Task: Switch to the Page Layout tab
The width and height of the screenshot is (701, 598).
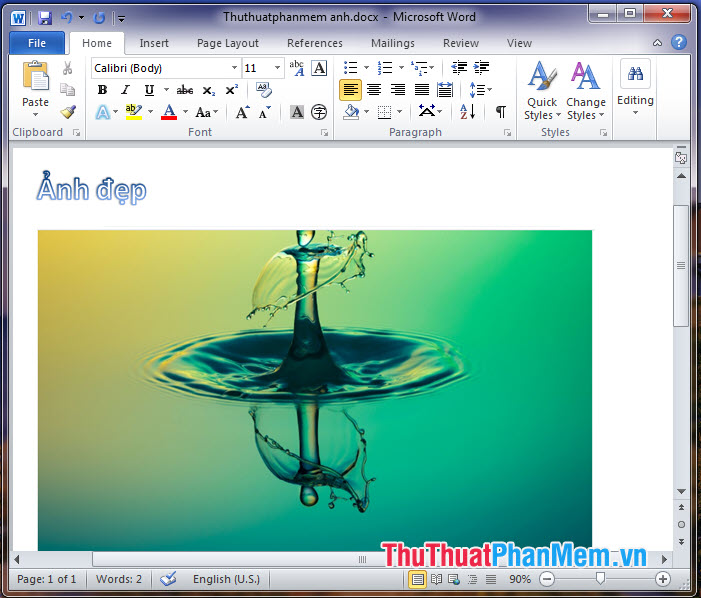Action: click(x=228, y=43)
